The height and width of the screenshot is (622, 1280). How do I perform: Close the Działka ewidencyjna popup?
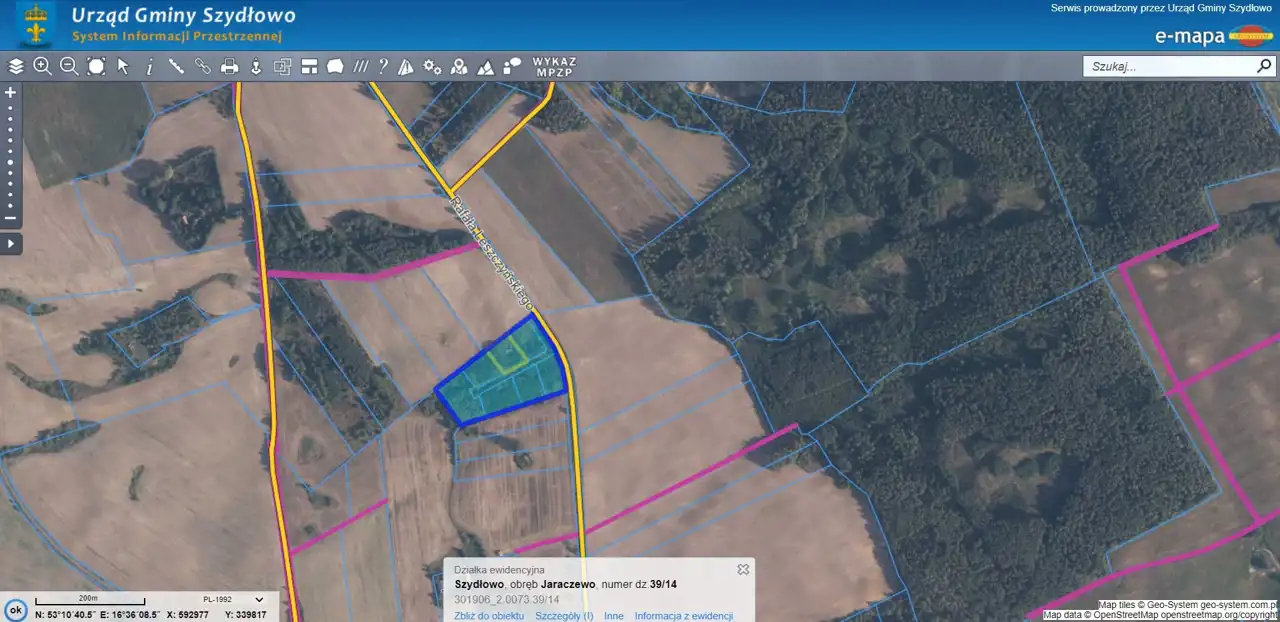click(743, 569)
